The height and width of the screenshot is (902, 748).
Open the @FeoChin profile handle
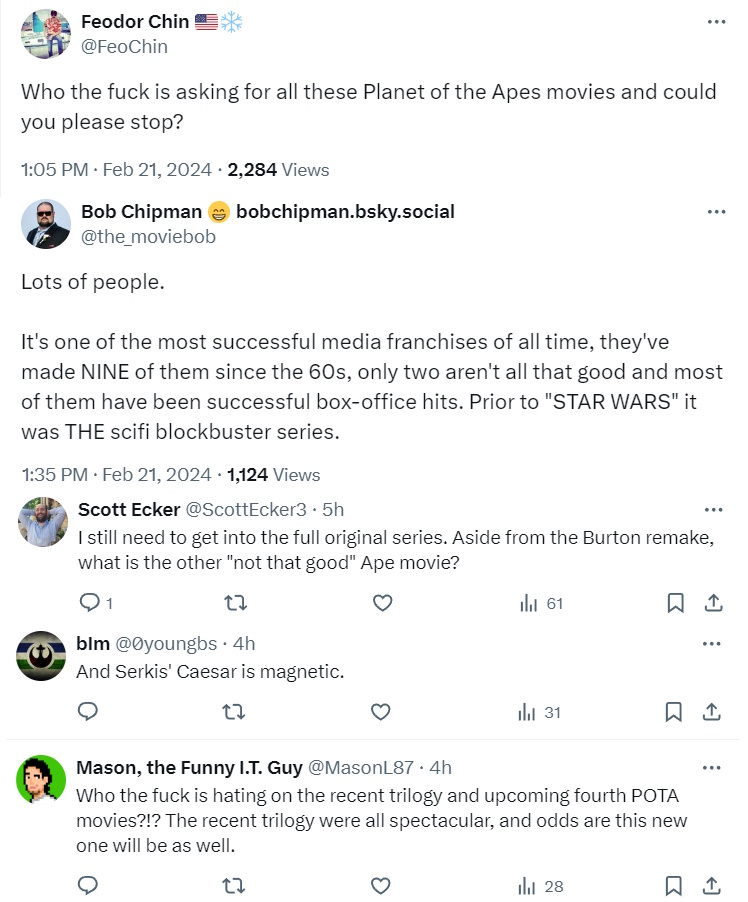point(124,46)
